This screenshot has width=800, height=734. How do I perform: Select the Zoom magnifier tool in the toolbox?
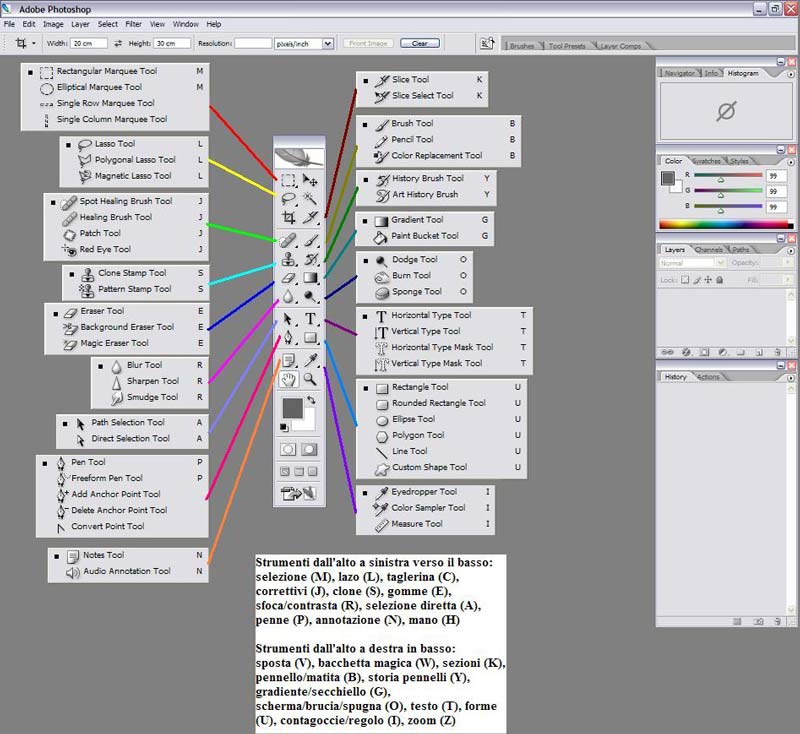[311, 379]
